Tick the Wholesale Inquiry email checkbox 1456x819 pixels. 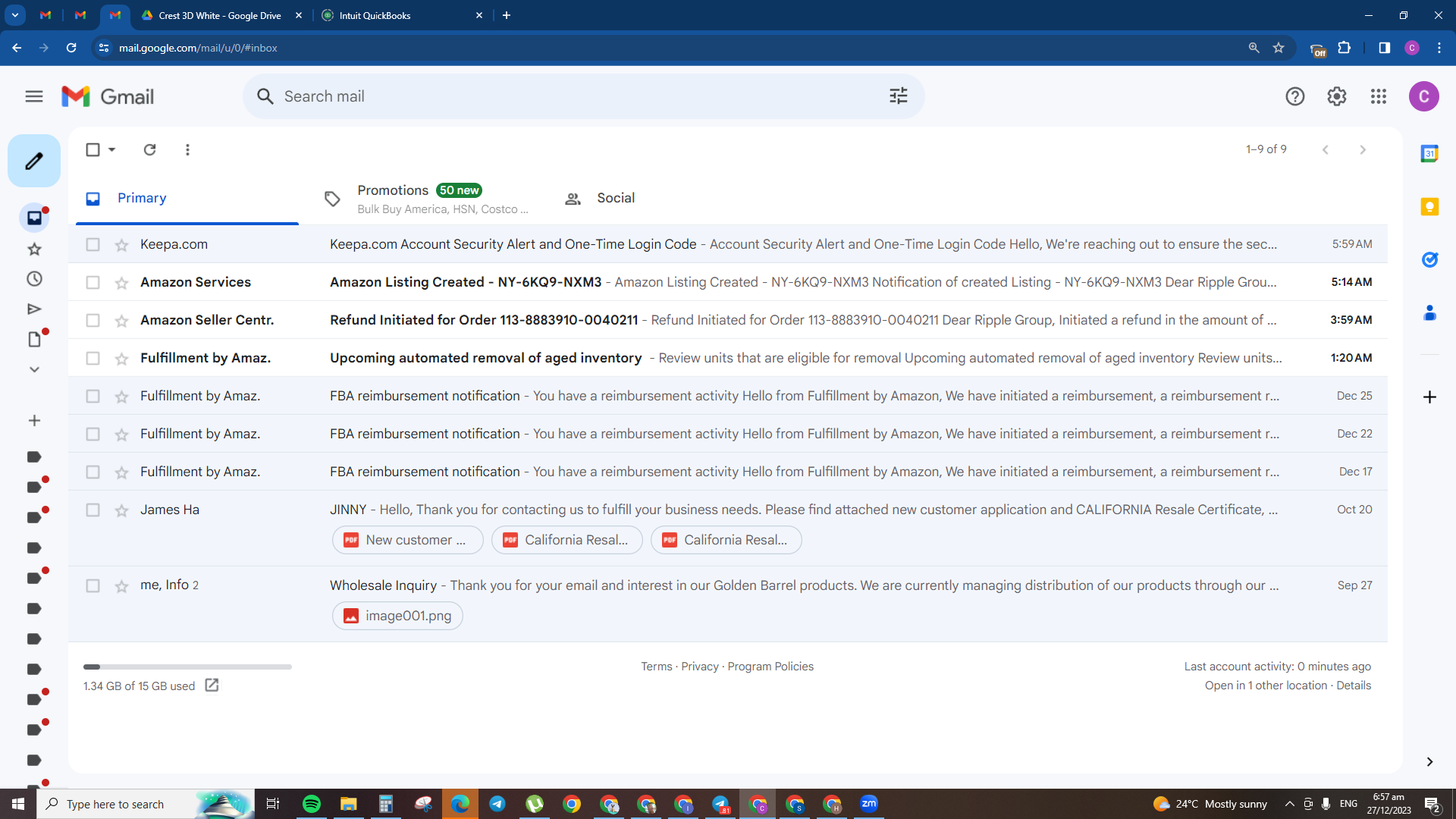(93, 585)
